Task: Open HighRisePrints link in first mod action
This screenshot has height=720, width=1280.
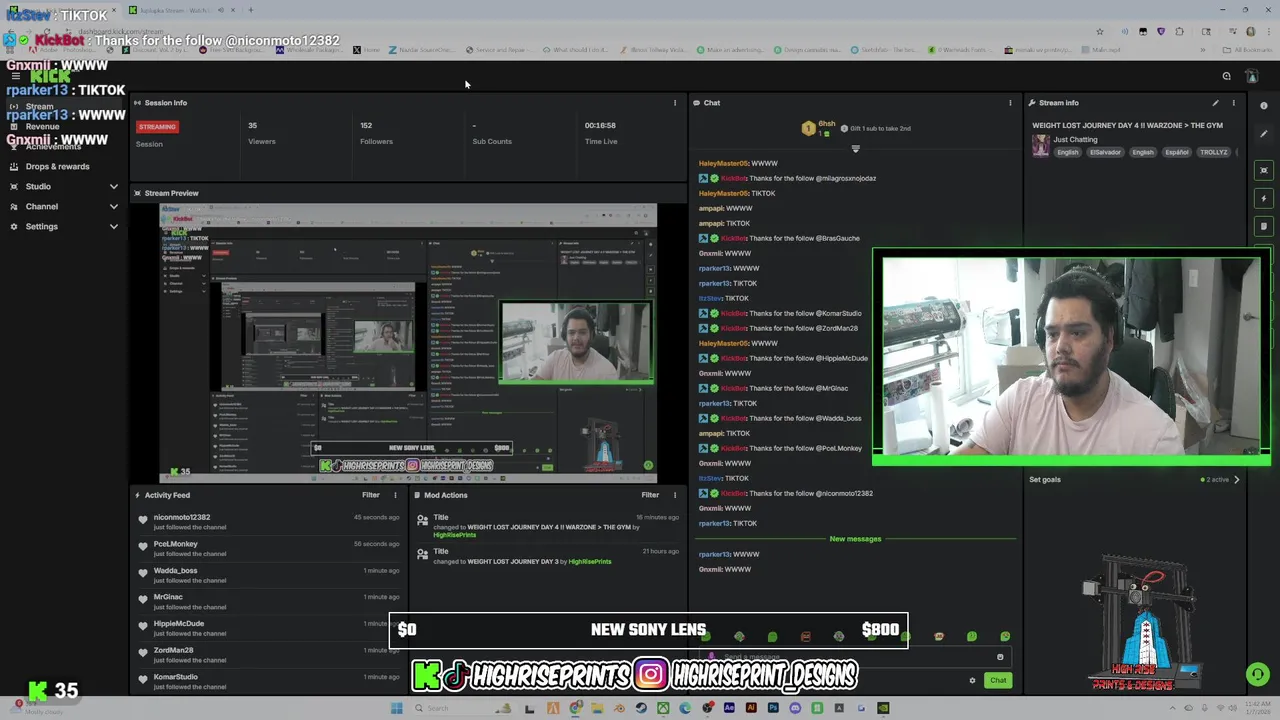Action: 454,535
